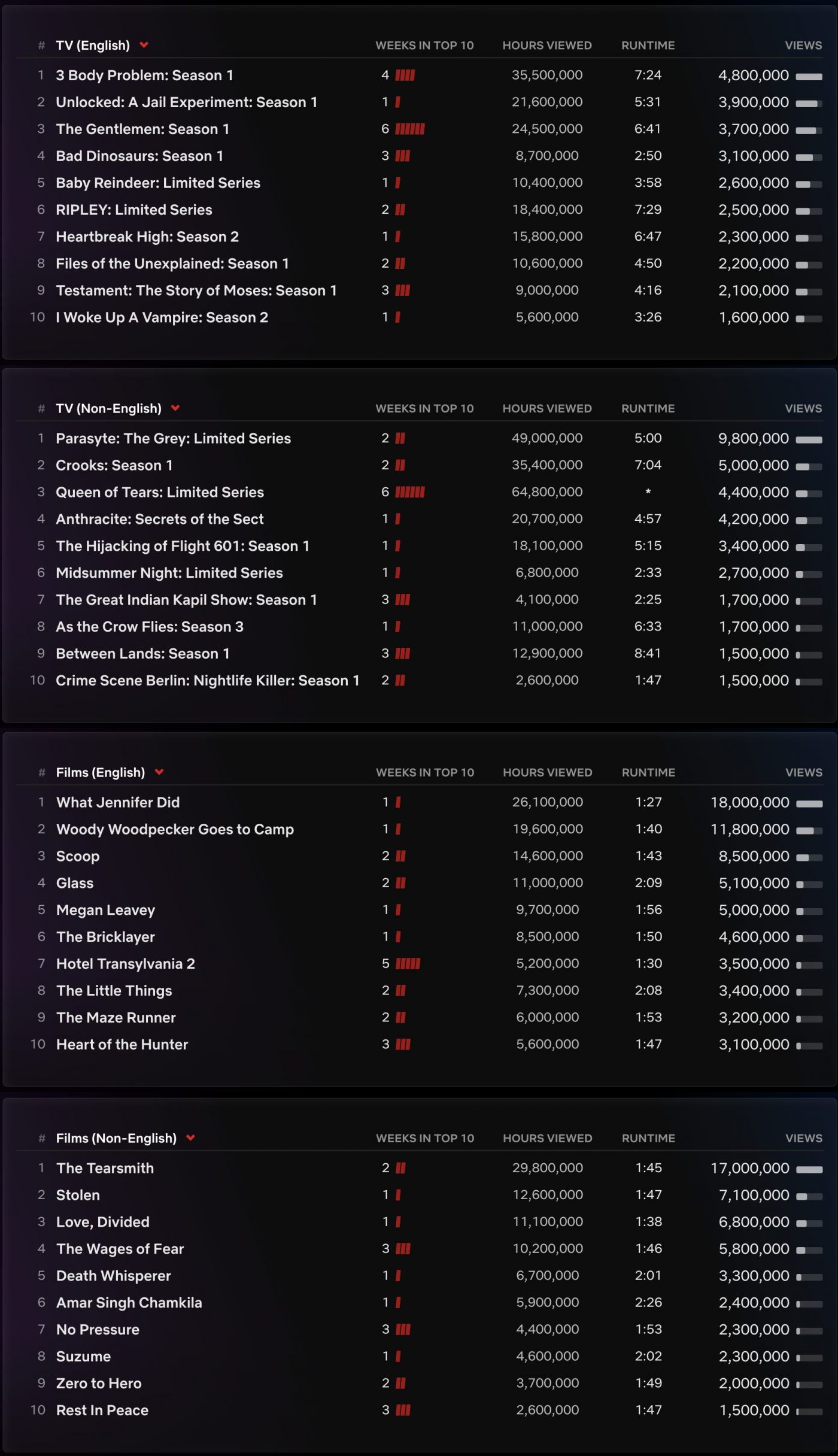This screenshot has height=1456, width=838.
Task: Select TV (English) WEEKS IN TOP 10 column header
Action: click(424, 45)
